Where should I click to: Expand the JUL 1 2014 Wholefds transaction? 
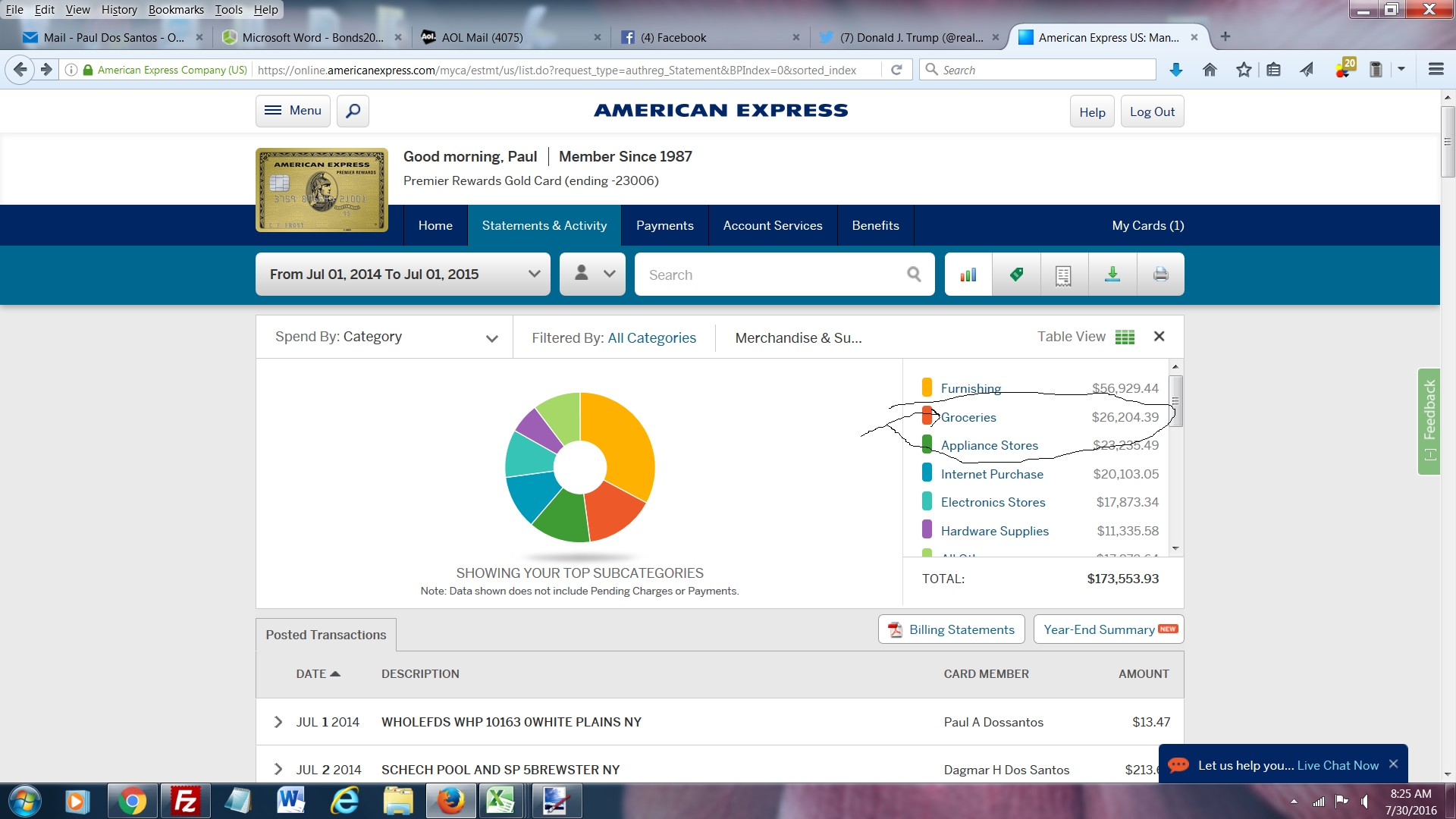point(278,722)
